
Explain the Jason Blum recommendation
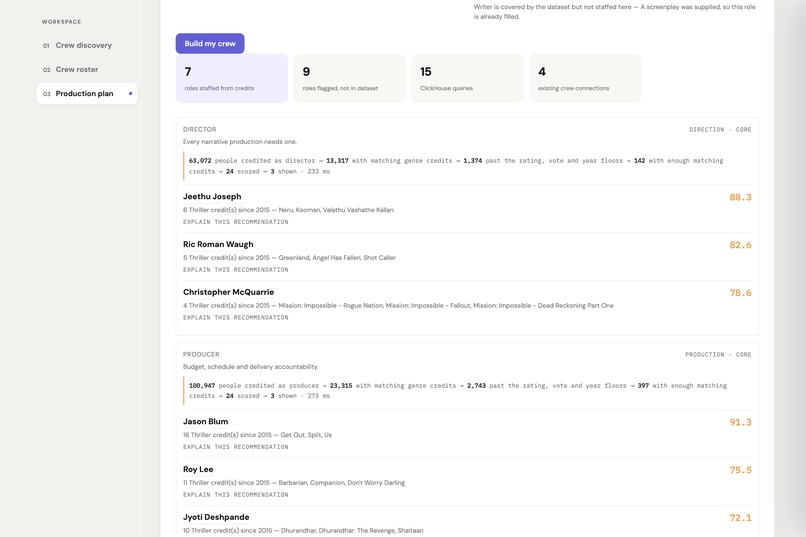[x=235, y=447]
